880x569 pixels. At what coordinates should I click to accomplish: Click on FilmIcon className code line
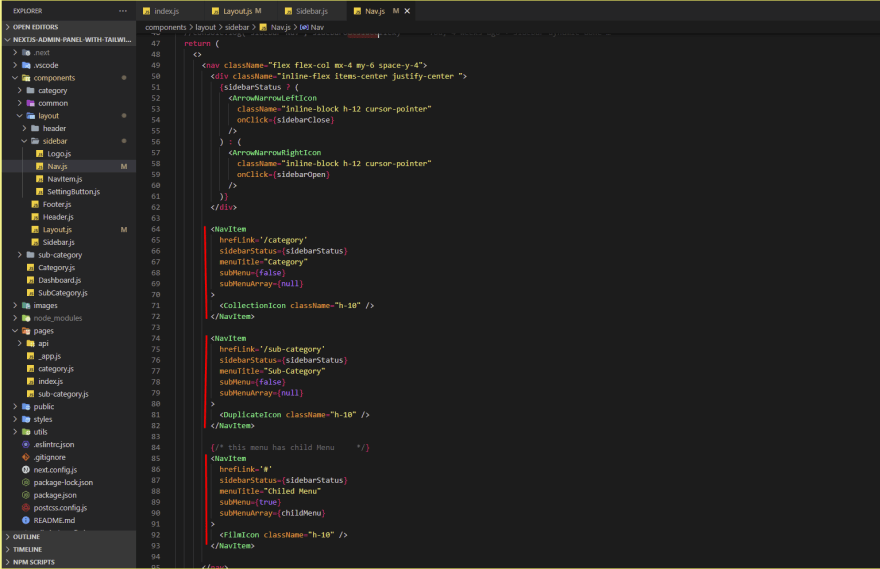pyautogui.click(x=283, y=535)
